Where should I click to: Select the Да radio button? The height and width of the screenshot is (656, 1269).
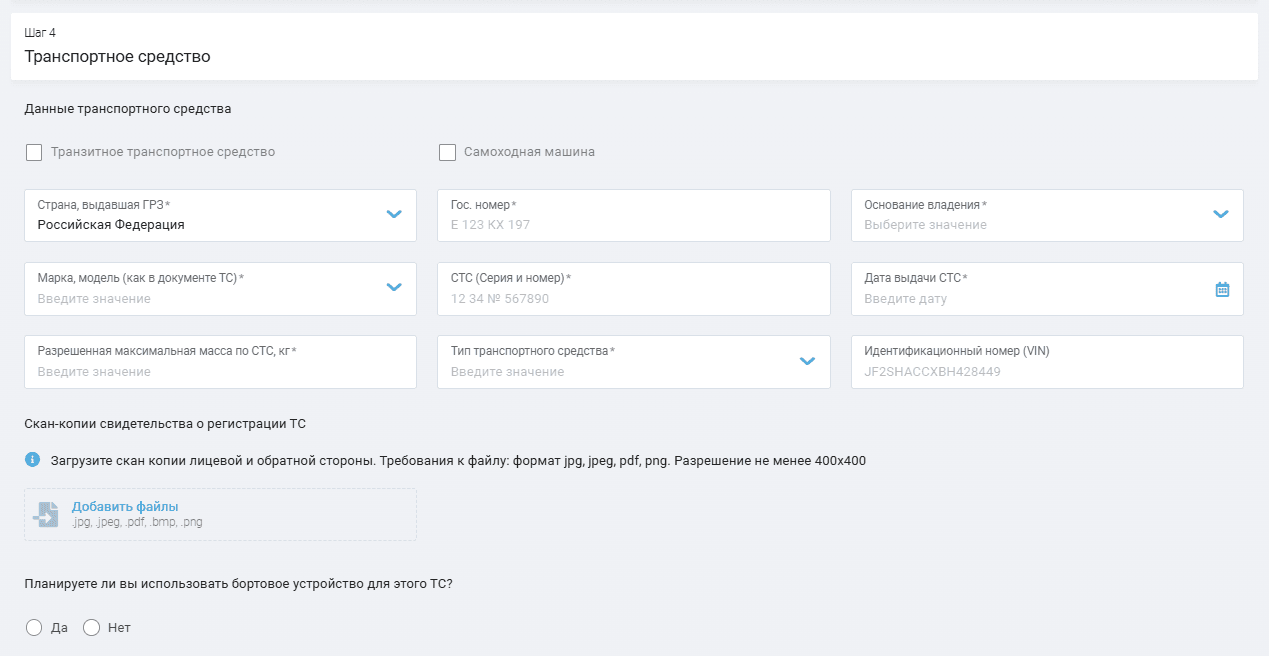pyautogui.click(x=34, y=628)
